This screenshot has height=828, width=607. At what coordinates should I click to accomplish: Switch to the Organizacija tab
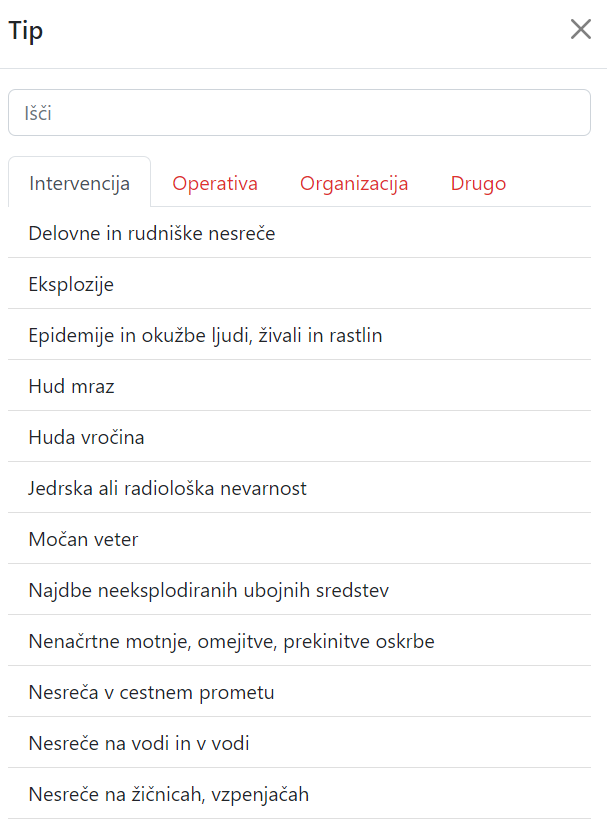coord(354,183)
